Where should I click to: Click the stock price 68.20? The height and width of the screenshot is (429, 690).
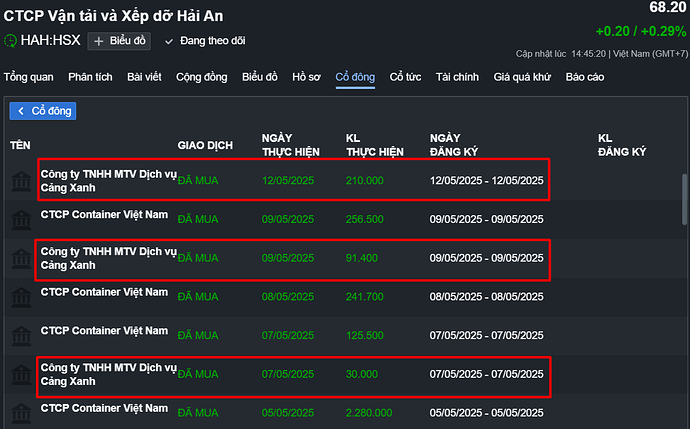tap(668, 7)
